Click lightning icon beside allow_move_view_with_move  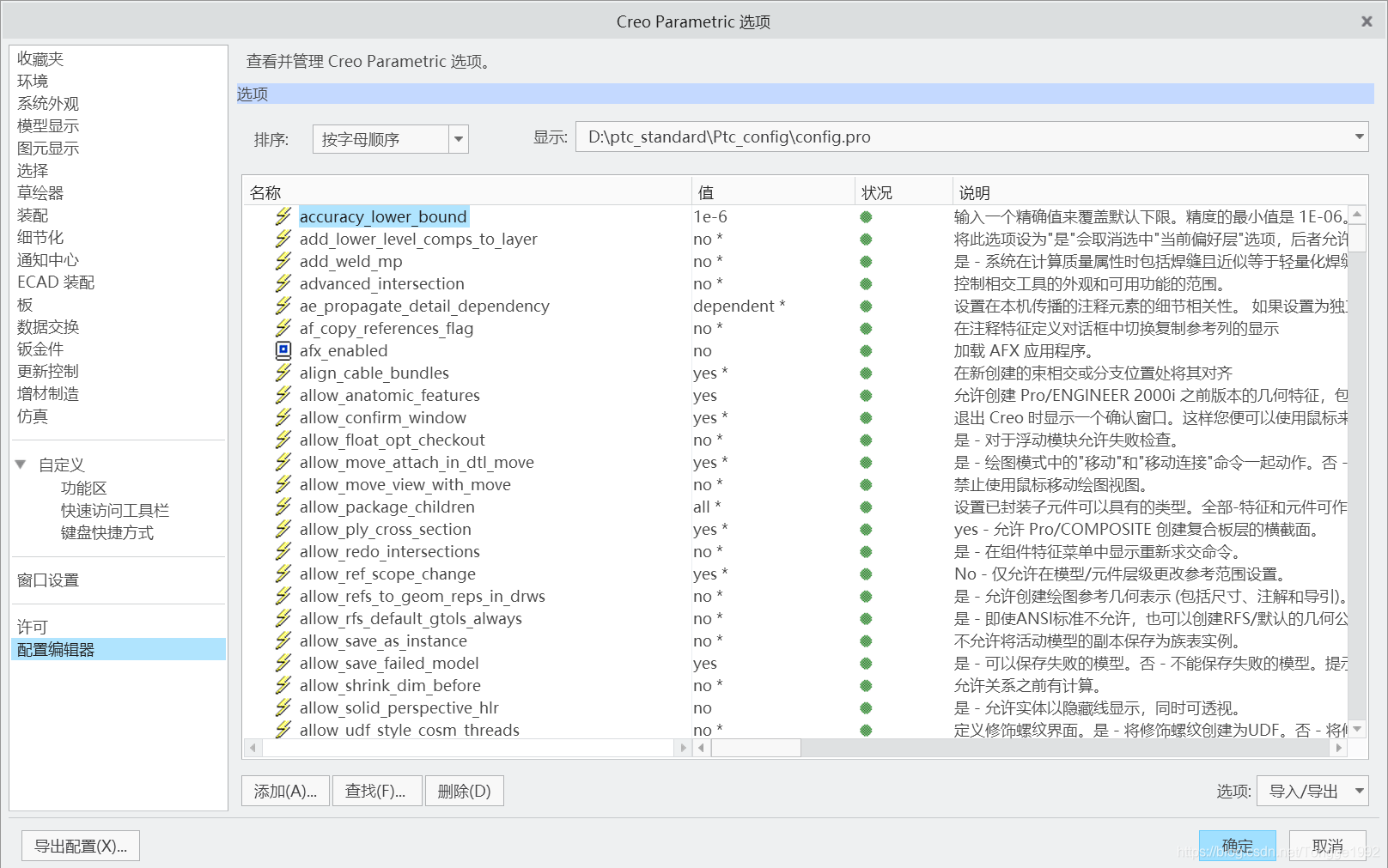pyautogui.click(x=283, y=484)
